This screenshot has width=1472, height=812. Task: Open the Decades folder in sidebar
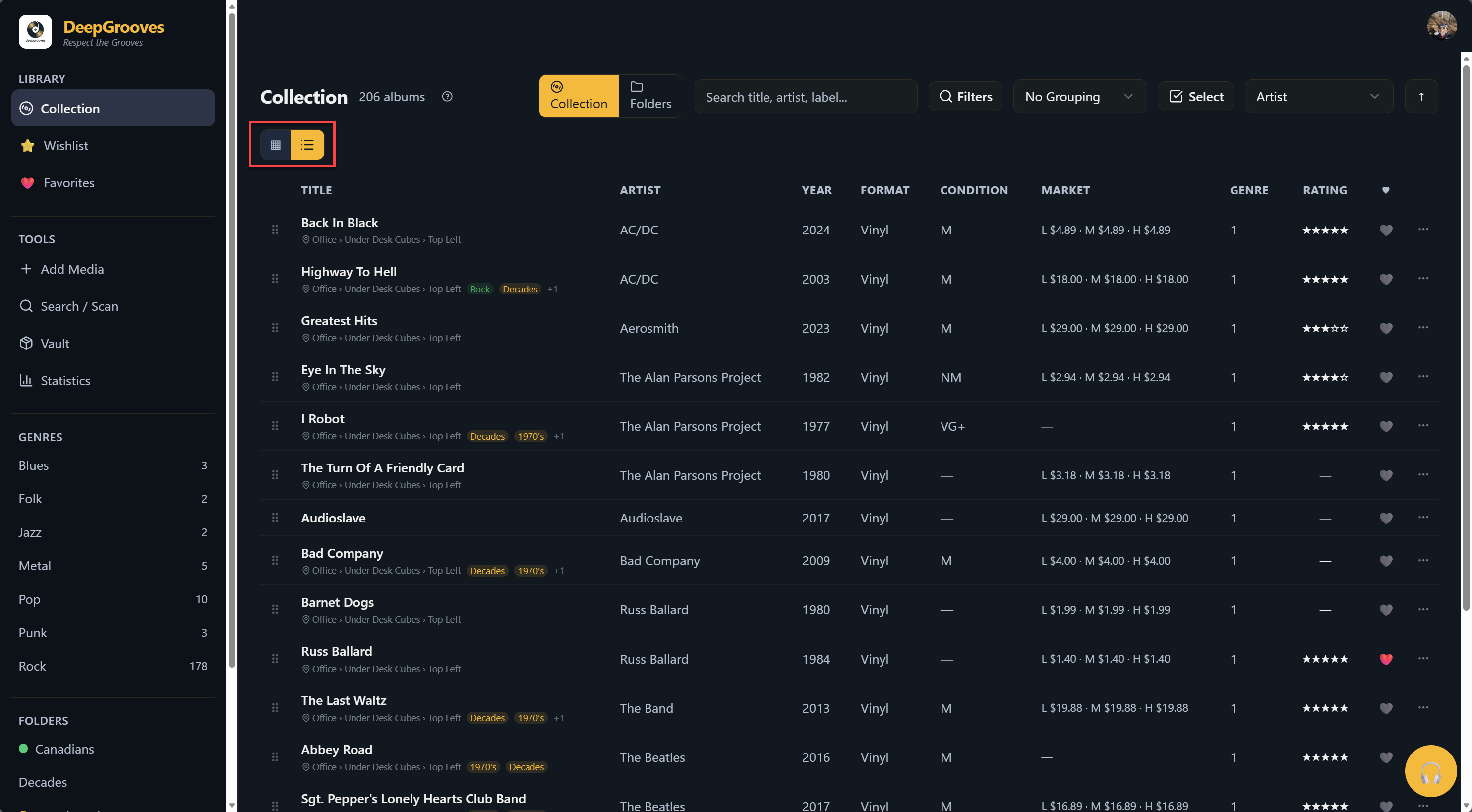tap(113, 782)
